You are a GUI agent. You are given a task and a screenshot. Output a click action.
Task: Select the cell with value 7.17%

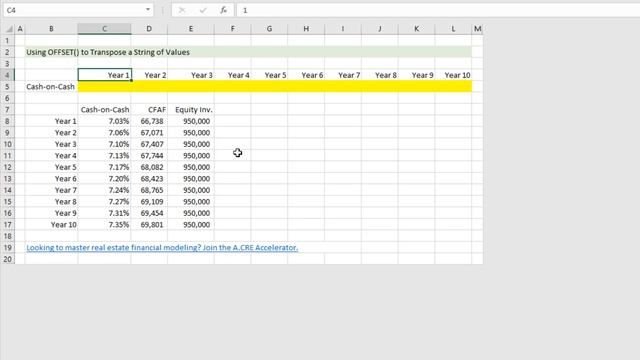point(104,167)
